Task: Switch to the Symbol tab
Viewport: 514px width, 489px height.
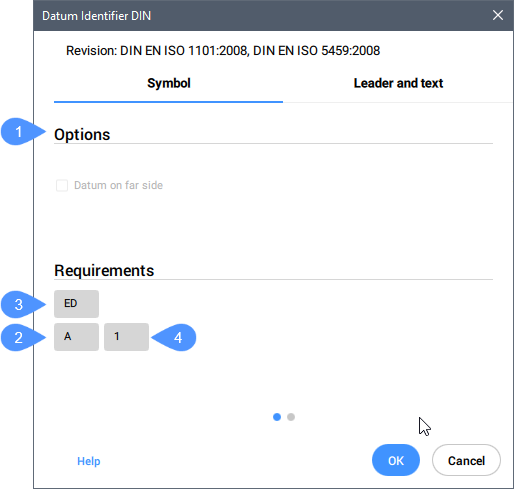Action: 169,83
